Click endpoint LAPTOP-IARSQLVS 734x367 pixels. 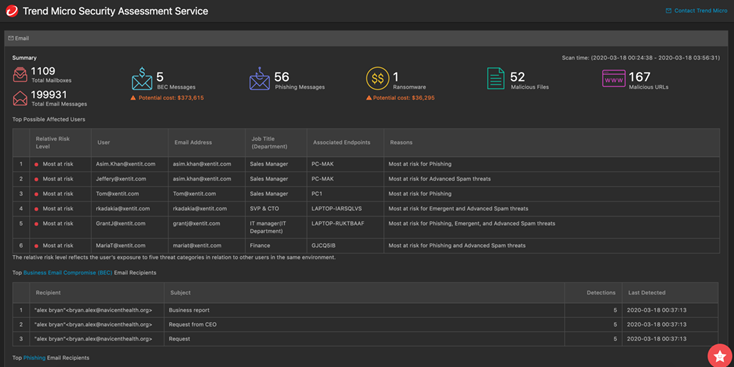[336, 208]
